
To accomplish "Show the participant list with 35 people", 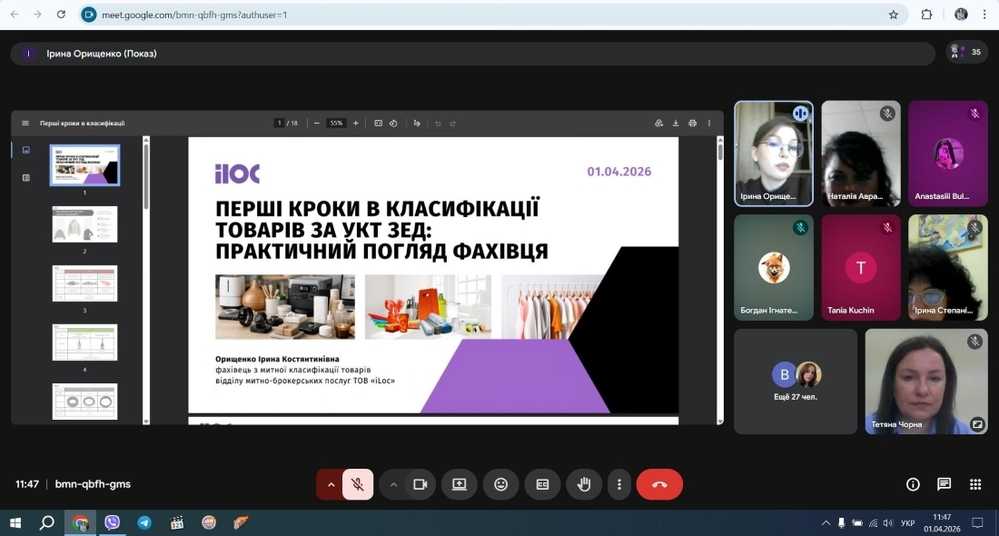I will 966,53.
